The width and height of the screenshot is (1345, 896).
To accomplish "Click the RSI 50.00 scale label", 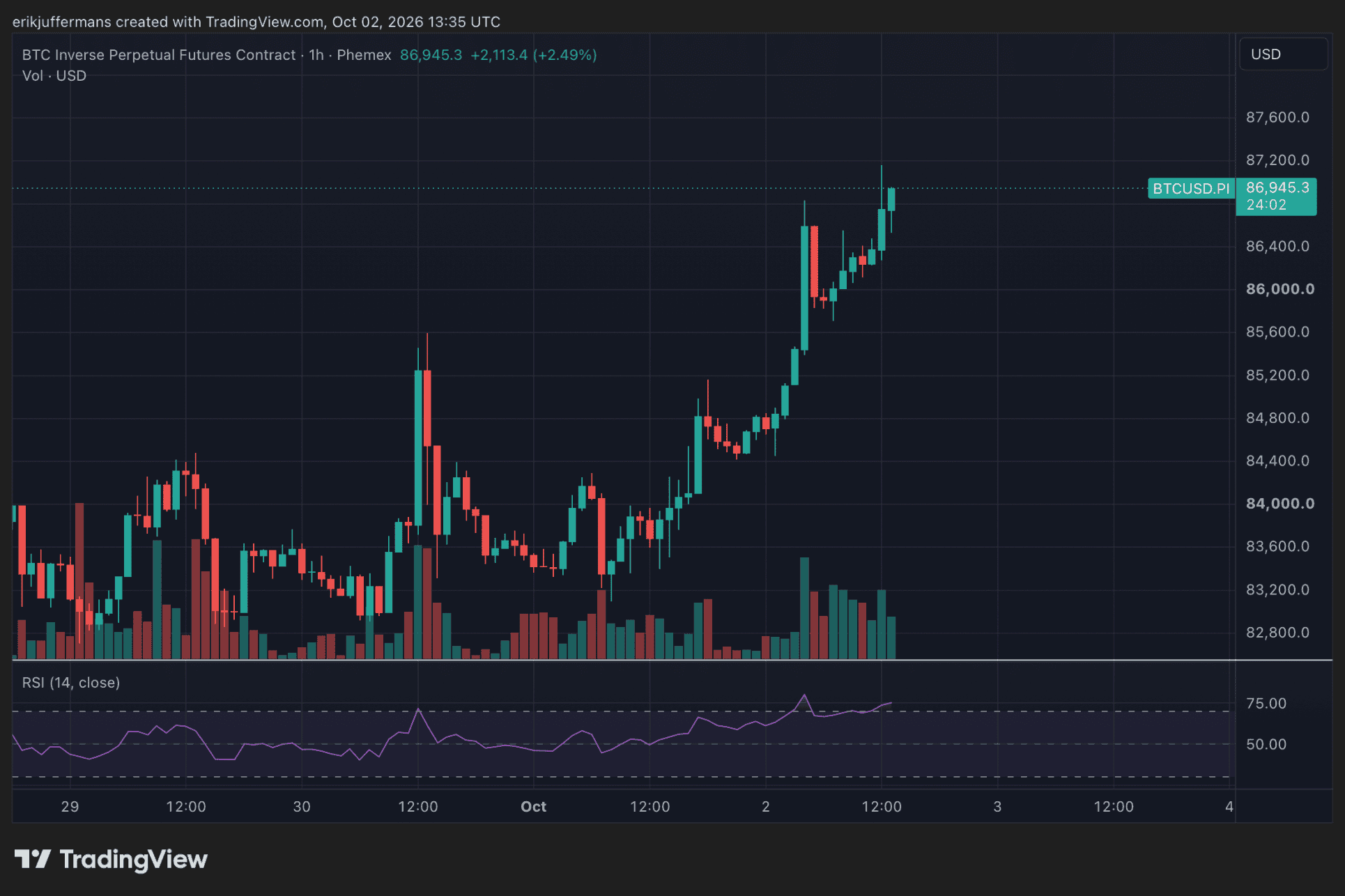I will click(x=1266, y=744).
